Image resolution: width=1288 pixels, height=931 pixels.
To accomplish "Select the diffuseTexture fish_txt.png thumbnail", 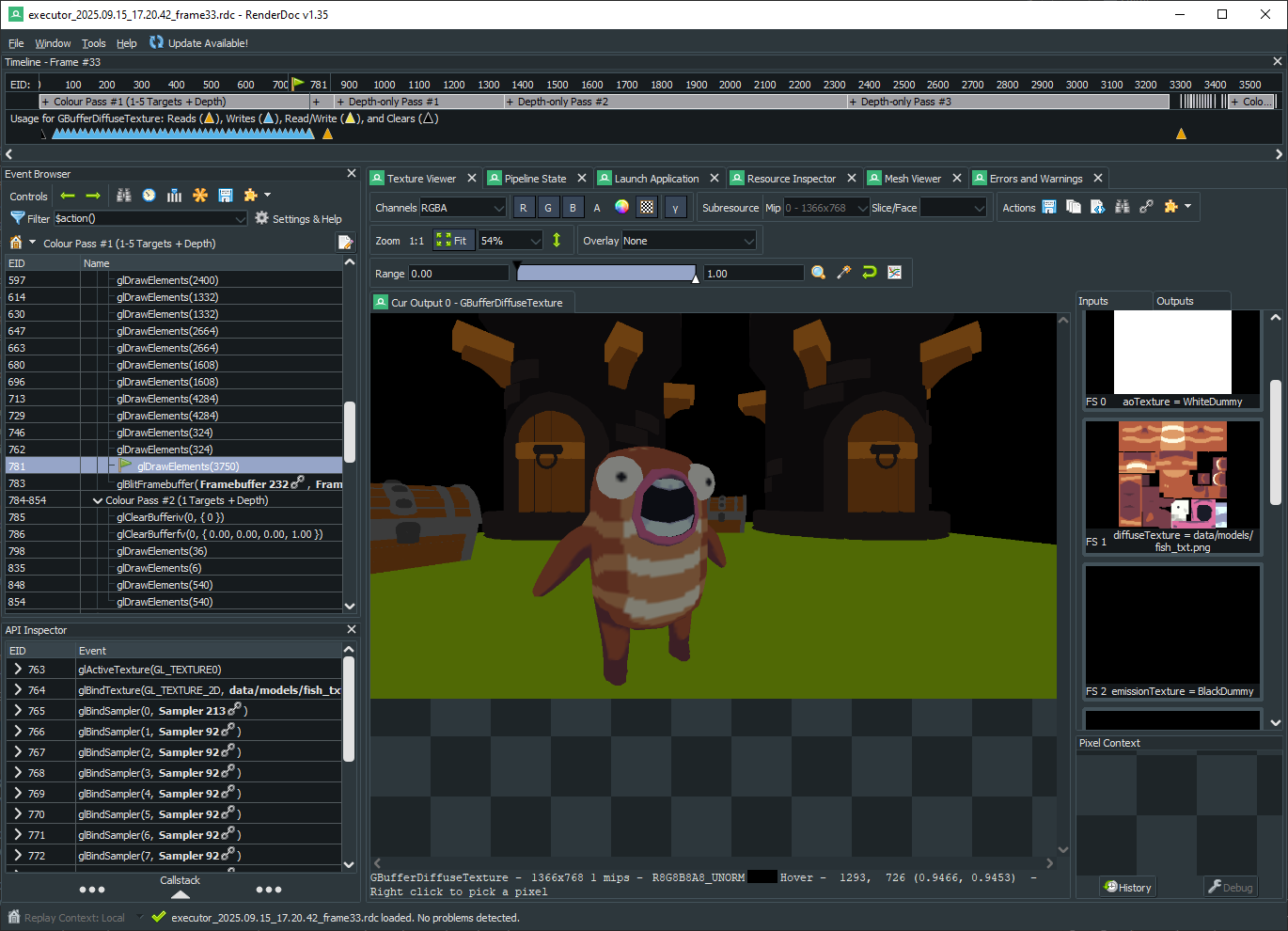I will click(1172, 486).
